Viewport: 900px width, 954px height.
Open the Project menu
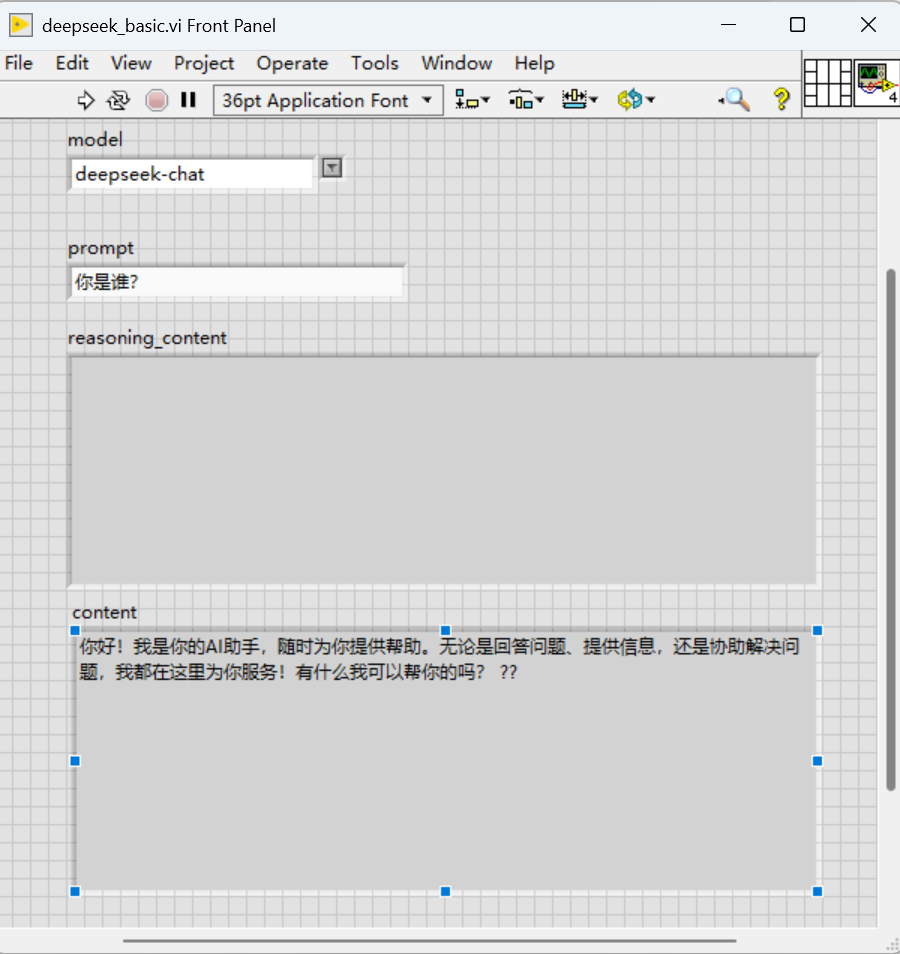(x=204, y=63)
